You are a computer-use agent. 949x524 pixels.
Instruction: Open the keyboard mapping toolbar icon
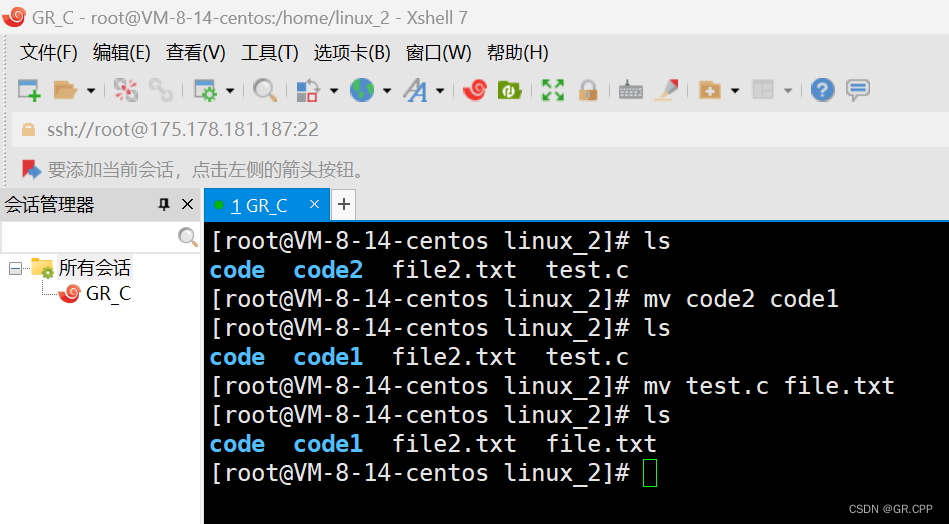pyautogui.click(x=631, y=91)
